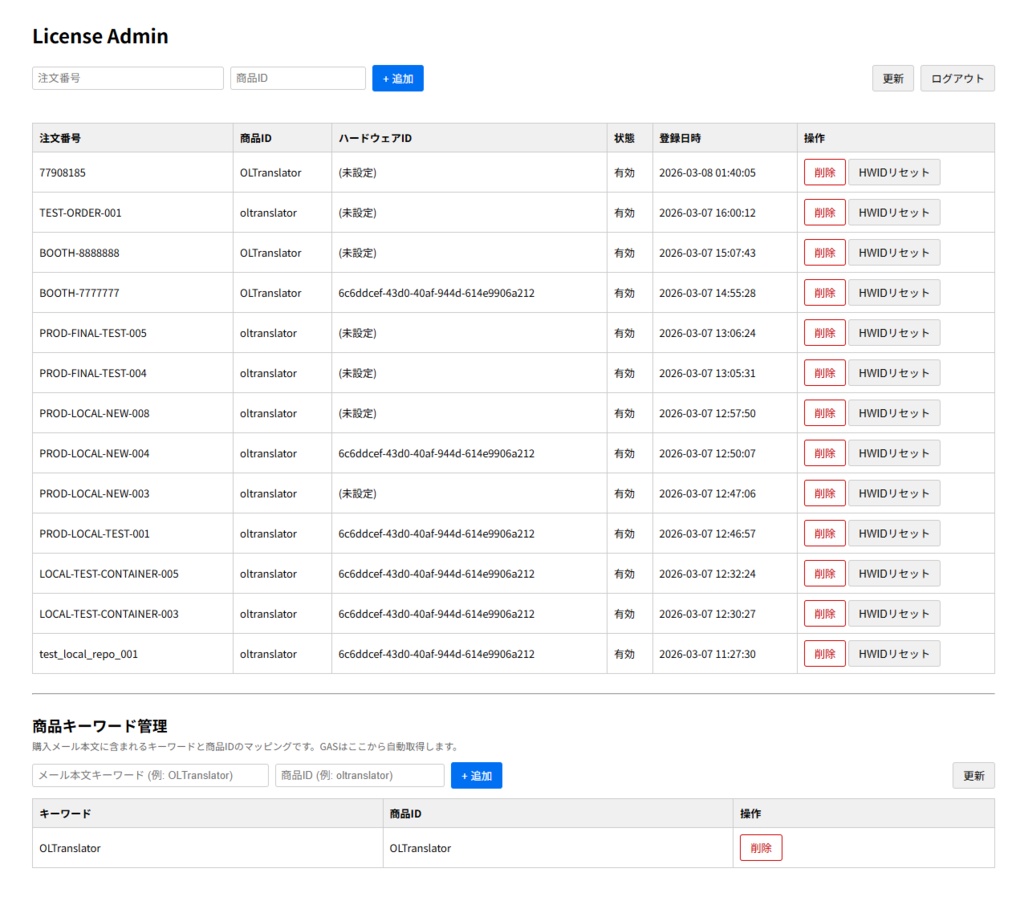Screen dimensions: 1024x909
Task: Delete the OLTranslator keyword mapping
Action: (x=761, y=848)
